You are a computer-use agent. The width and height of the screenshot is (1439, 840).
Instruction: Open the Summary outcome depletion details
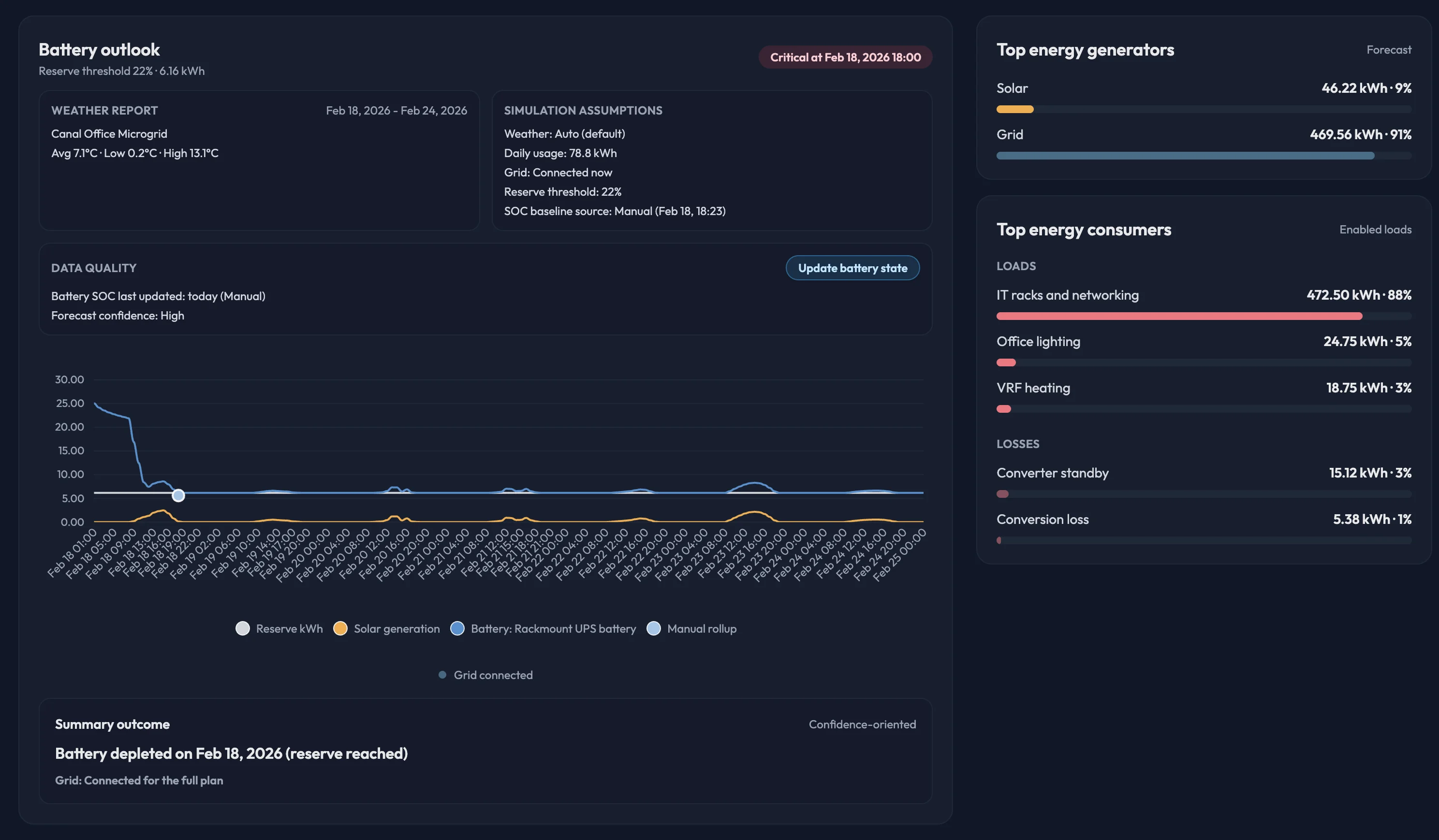pyautogui.click(x=231, y=753)
